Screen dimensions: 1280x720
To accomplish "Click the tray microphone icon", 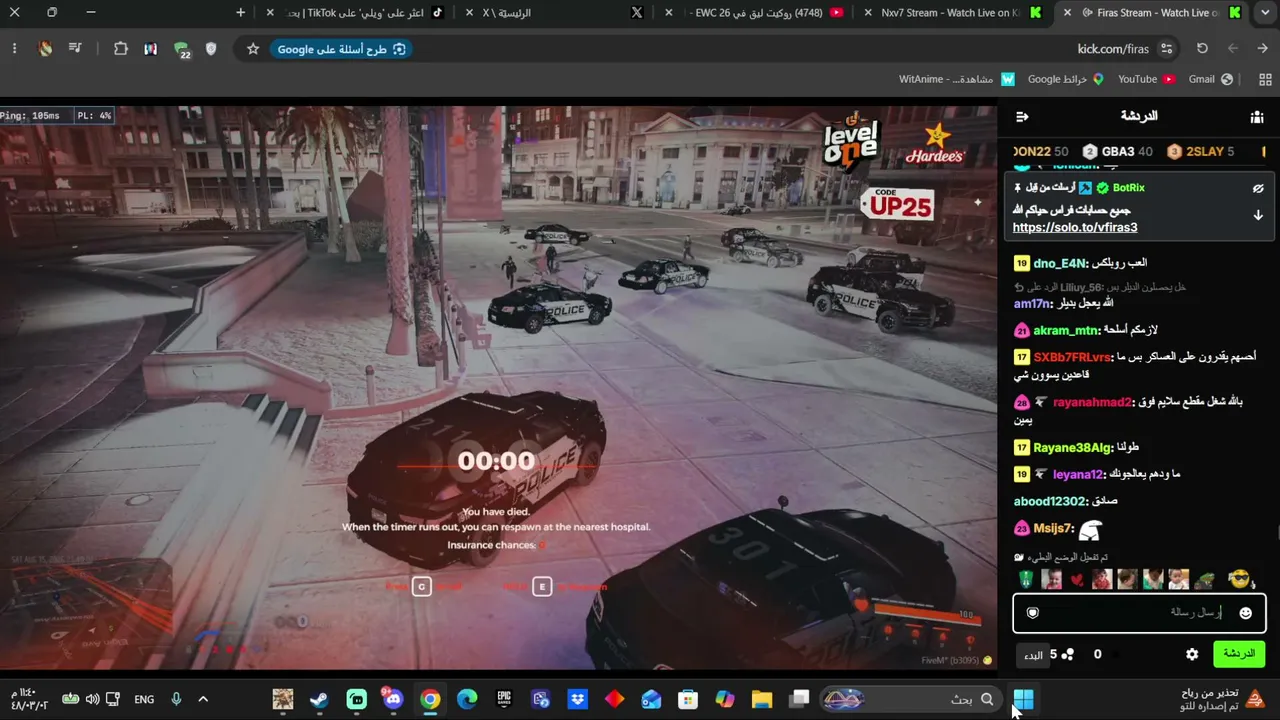I will coord(176,699).
